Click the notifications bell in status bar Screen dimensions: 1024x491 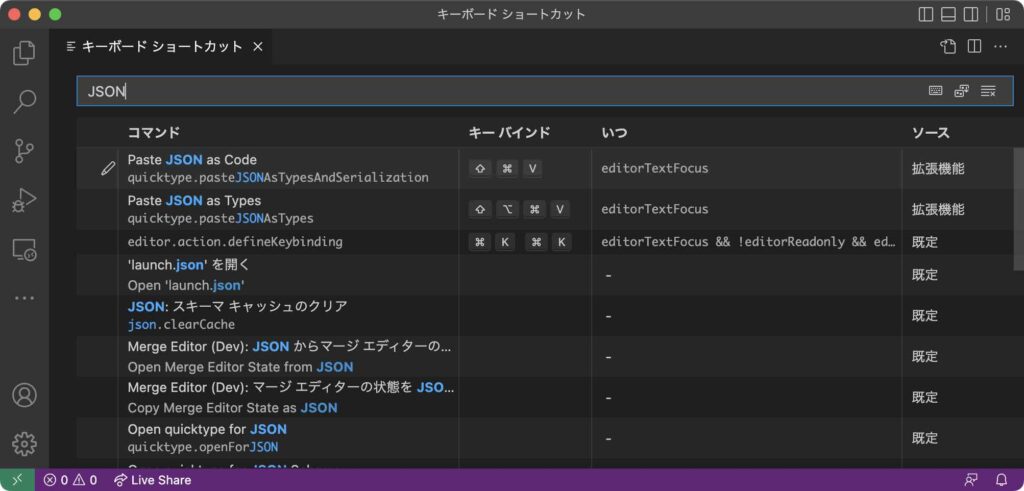1001,480
